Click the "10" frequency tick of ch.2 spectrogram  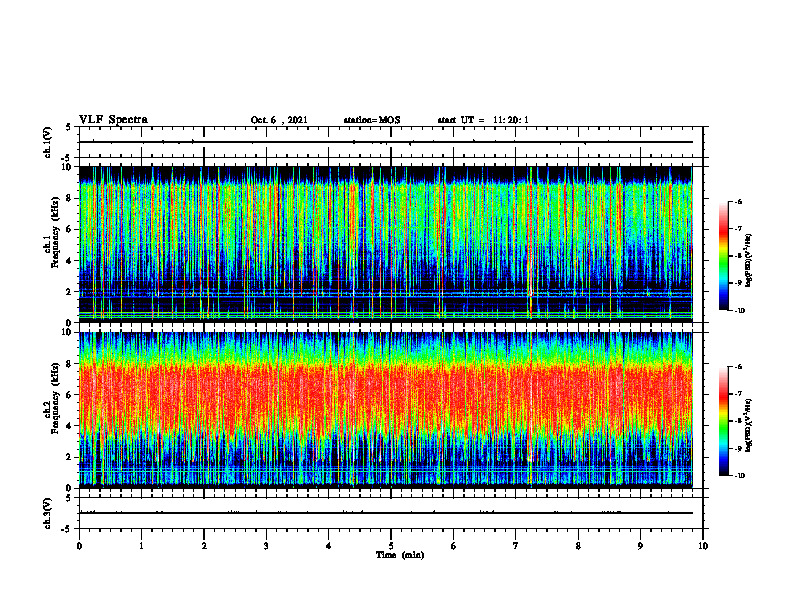(x=68, y=333)
